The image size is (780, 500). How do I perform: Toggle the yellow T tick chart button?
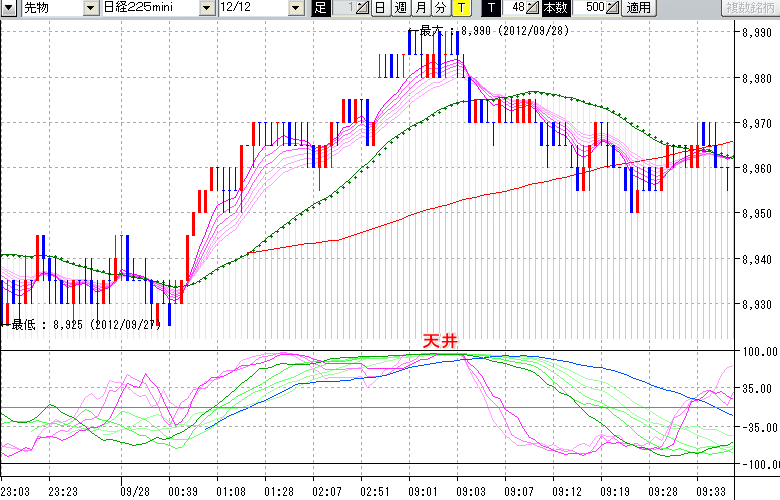tap(460, 8)
